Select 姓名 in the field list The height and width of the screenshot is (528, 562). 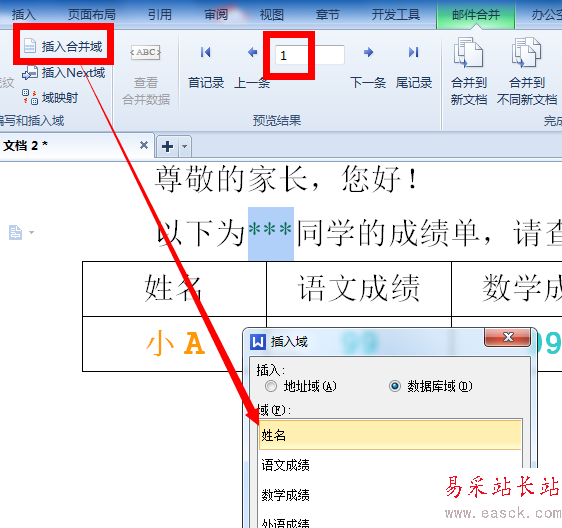coord(390,435)
